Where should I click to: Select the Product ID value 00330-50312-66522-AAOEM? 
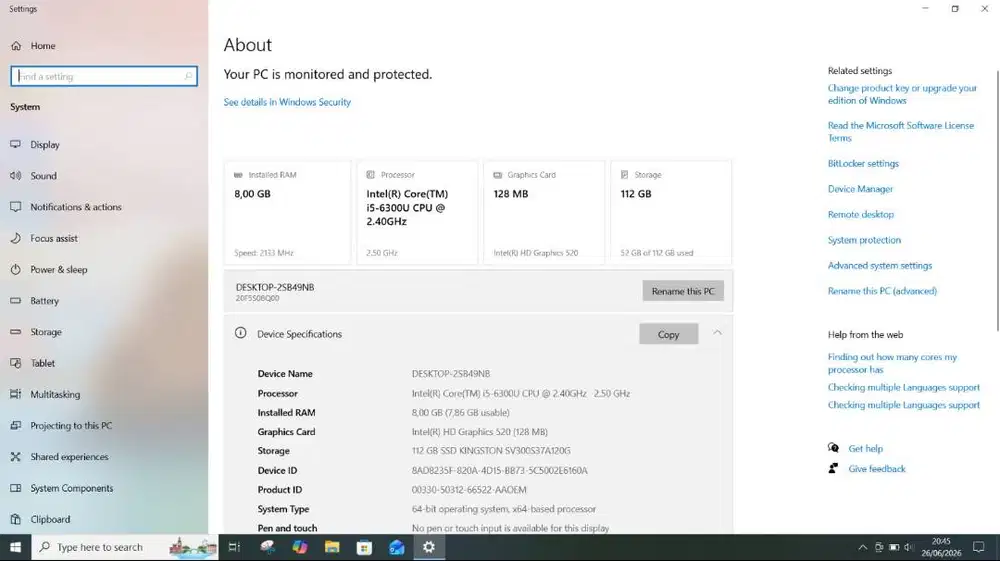pos(469,490)
